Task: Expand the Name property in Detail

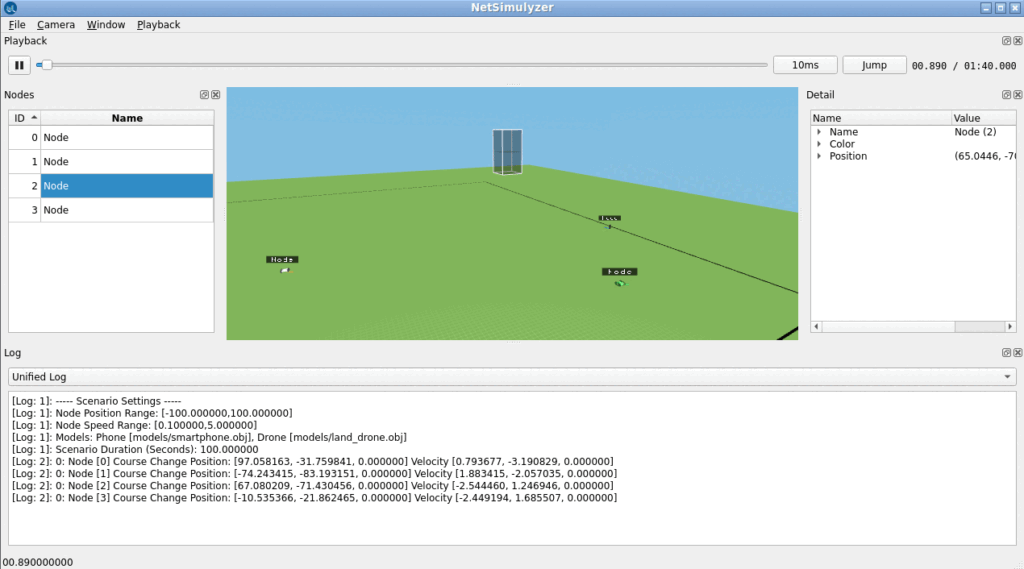Action: click(x=819, y=132)
